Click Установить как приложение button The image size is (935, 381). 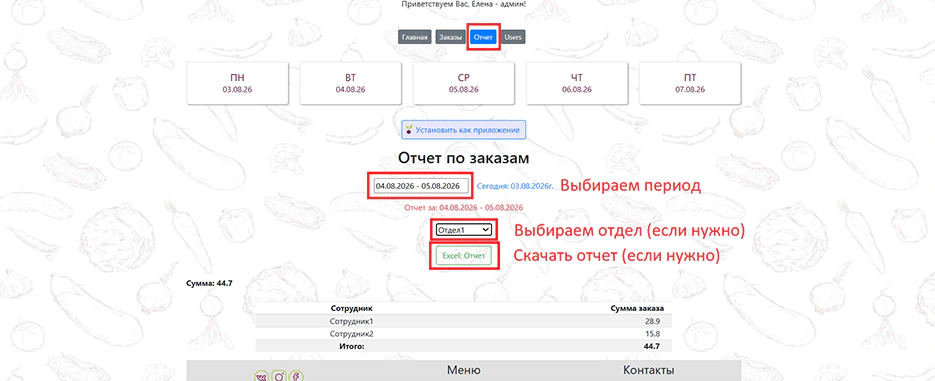pos(464,129)
